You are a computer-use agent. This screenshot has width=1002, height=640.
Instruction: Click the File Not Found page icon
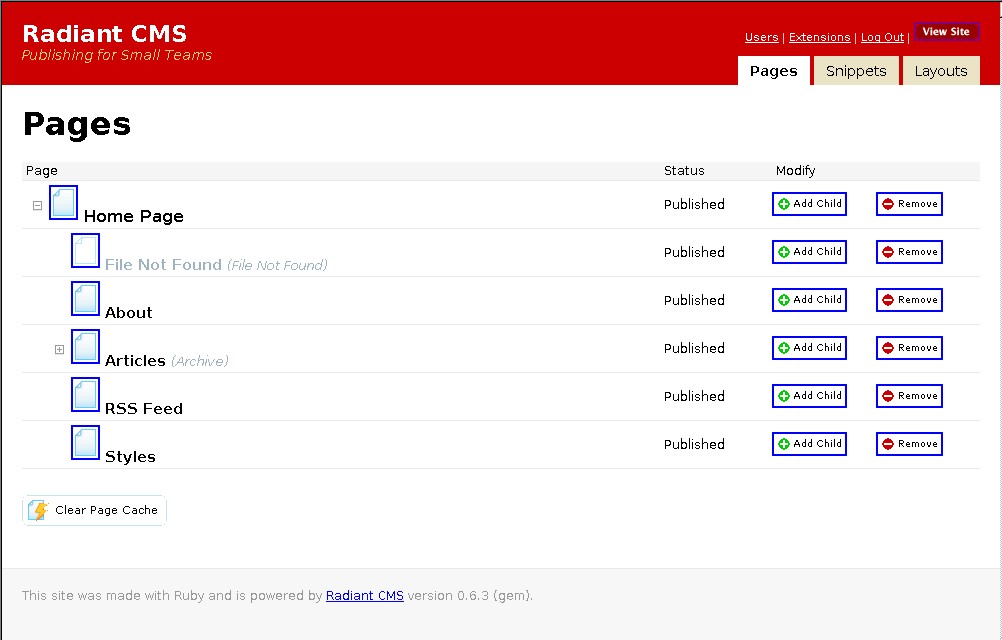(85, 250)
